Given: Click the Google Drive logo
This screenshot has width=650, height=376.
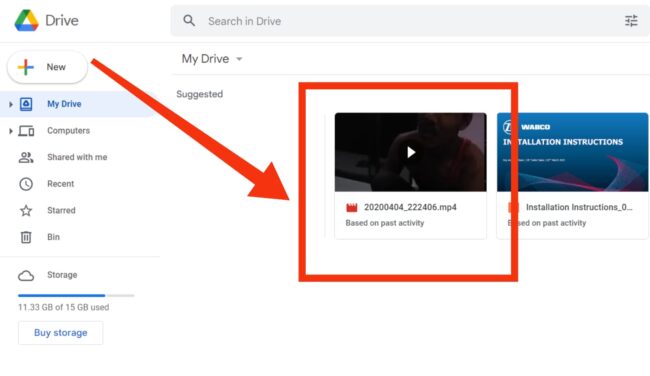Looking at the screenshot, I should 27,20.
